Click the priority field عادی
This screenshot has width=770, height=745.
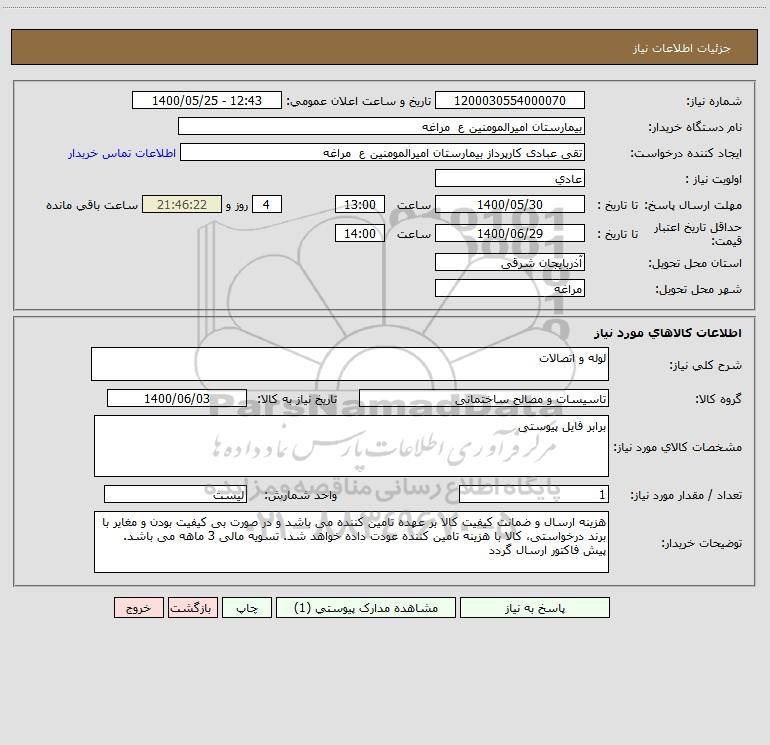(x=510, y=178)
